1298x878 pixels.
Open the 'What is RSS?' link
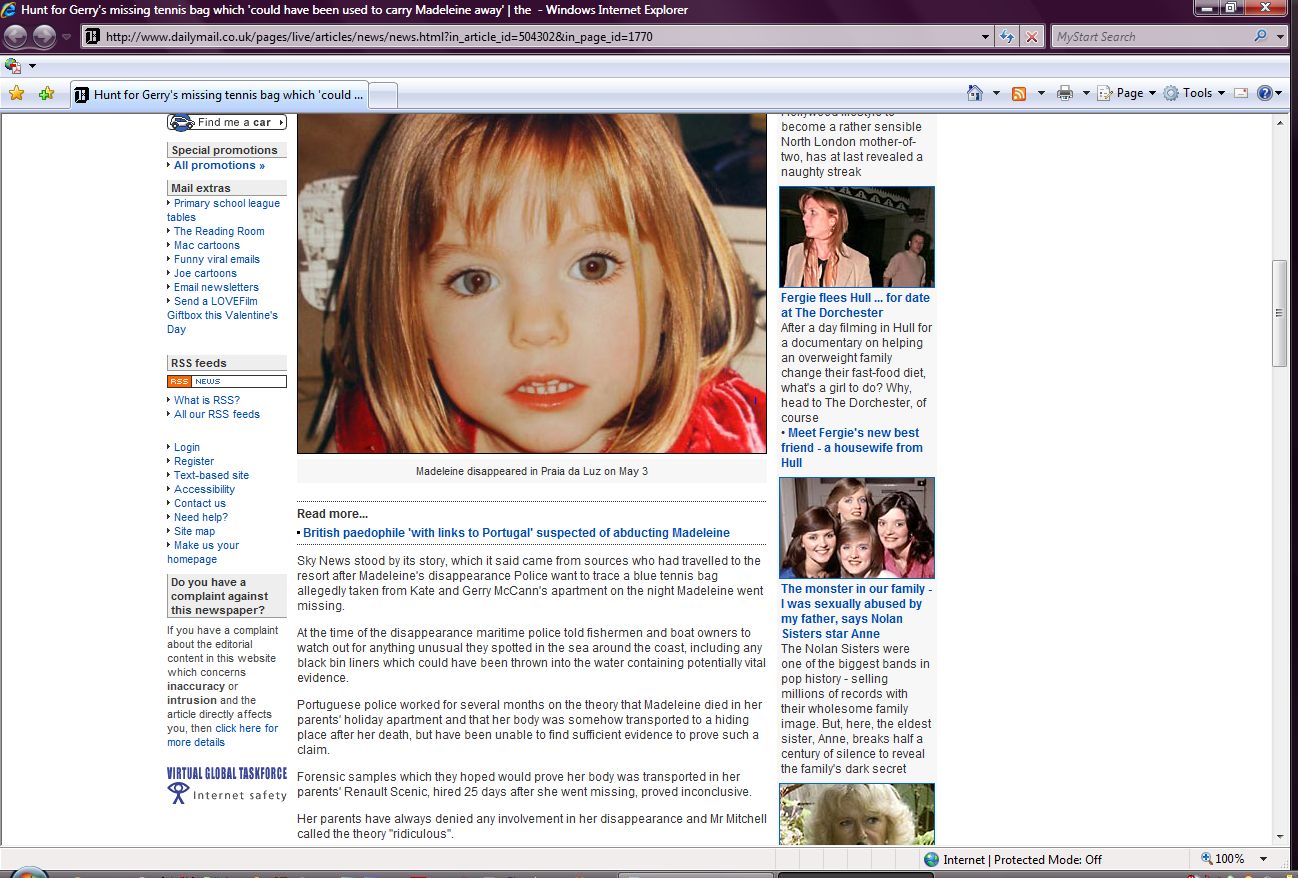[207, 400]
